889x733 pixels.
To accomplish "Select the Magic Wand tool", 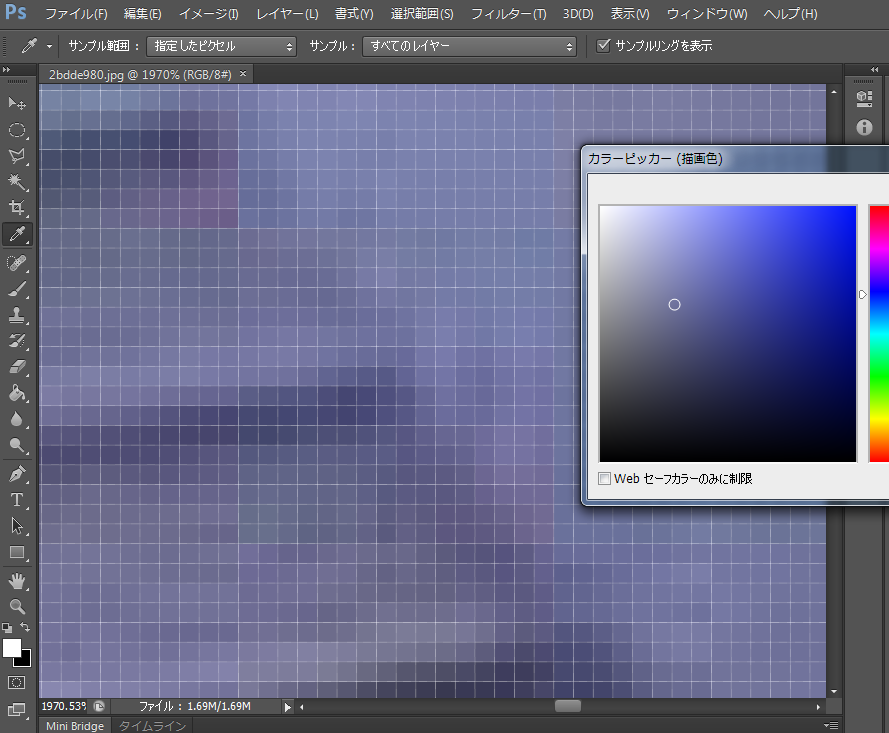I will pos(17,181).
